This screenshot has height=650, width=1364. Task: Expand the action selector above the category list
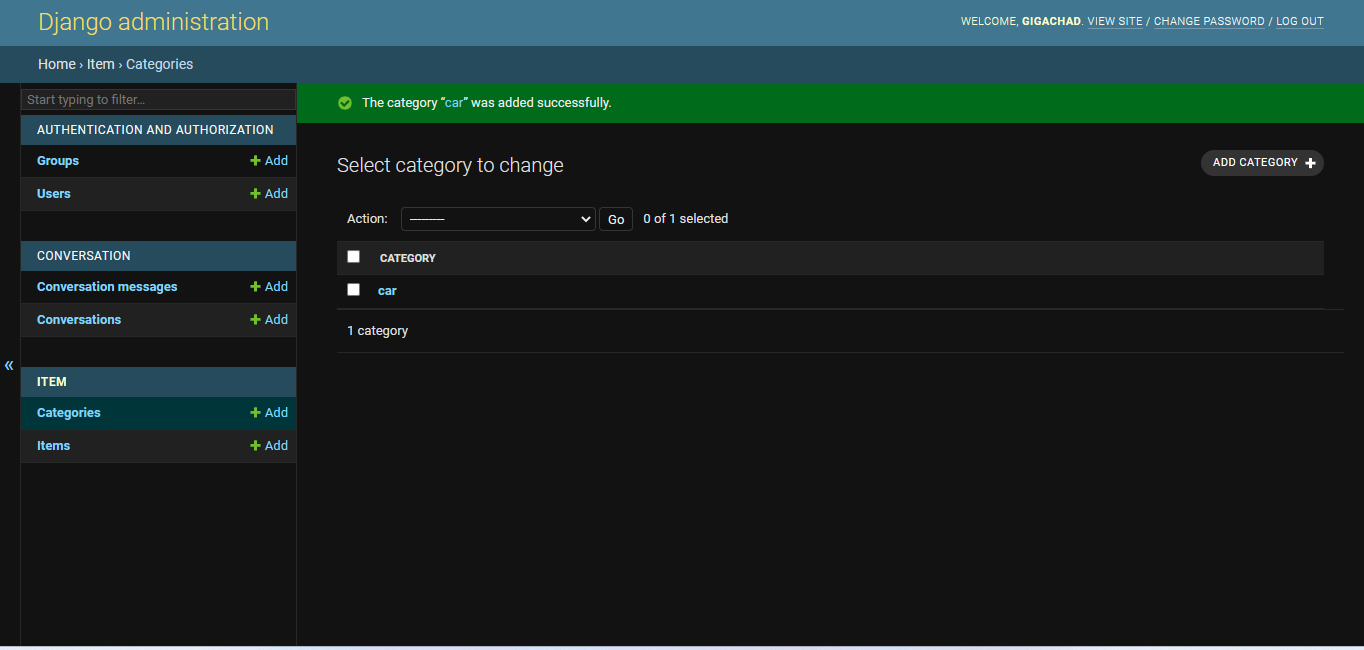tap(497, 218)
